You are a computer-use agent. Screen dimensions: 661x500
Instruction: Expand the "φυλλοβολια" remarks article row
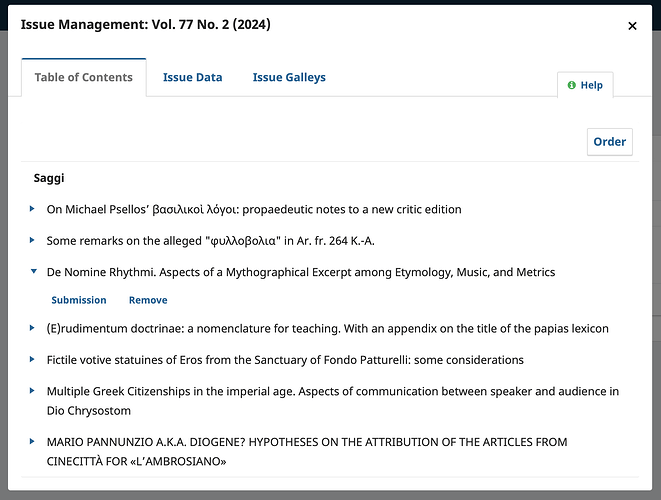click(x=33, y=241)
